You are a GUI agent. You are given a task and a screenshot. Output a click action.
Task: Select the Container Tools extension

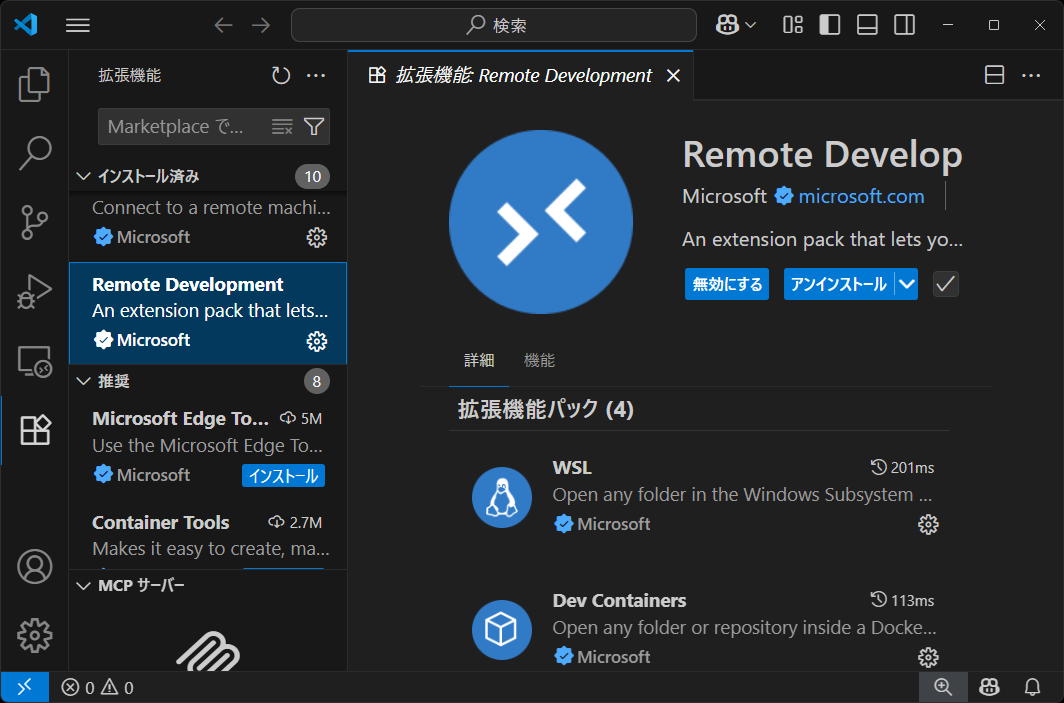click(208, 536)
